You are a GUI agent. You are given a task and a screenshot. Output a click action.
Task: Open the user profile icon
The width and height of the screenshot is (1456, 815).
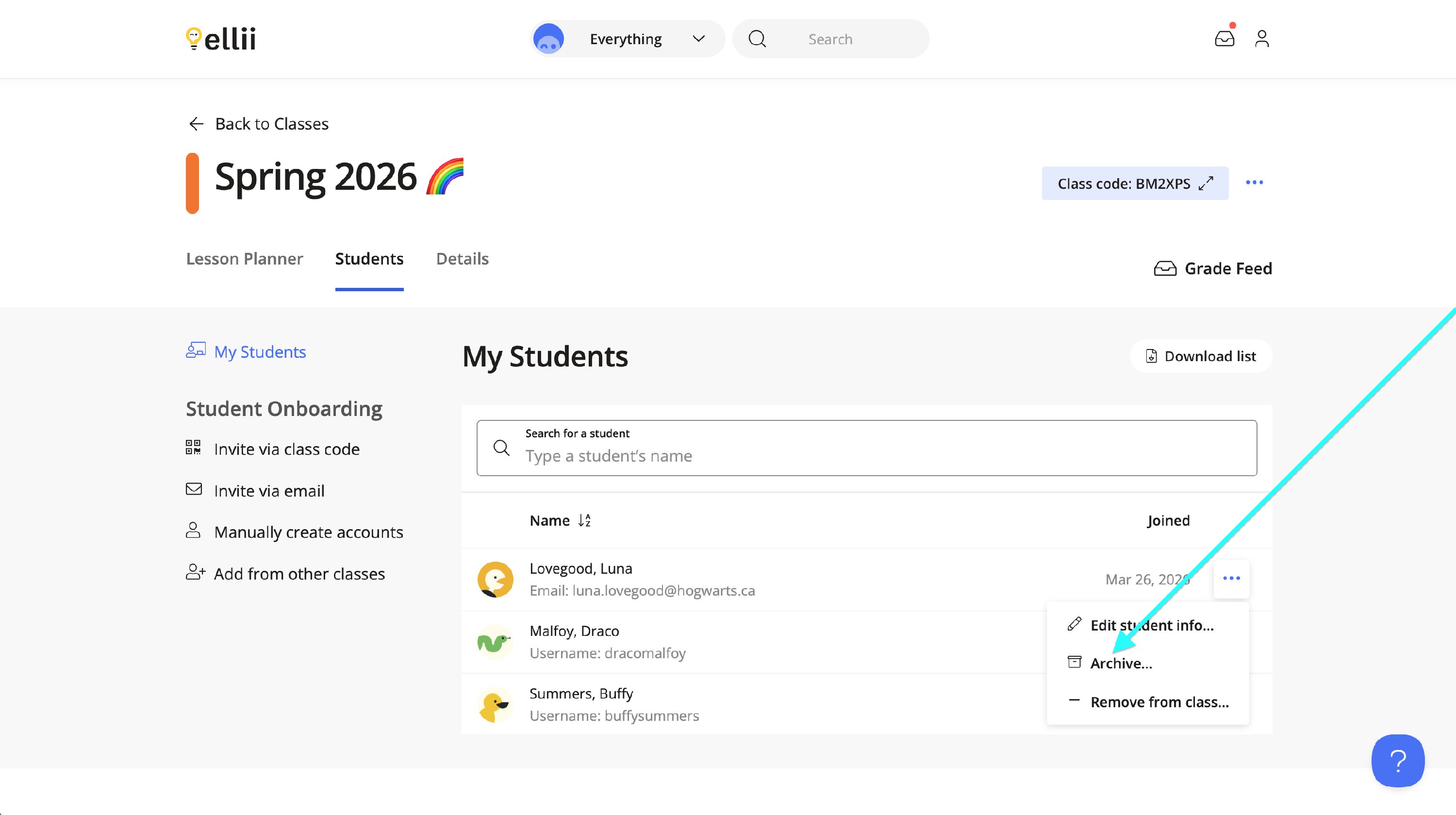point(1261,38)
